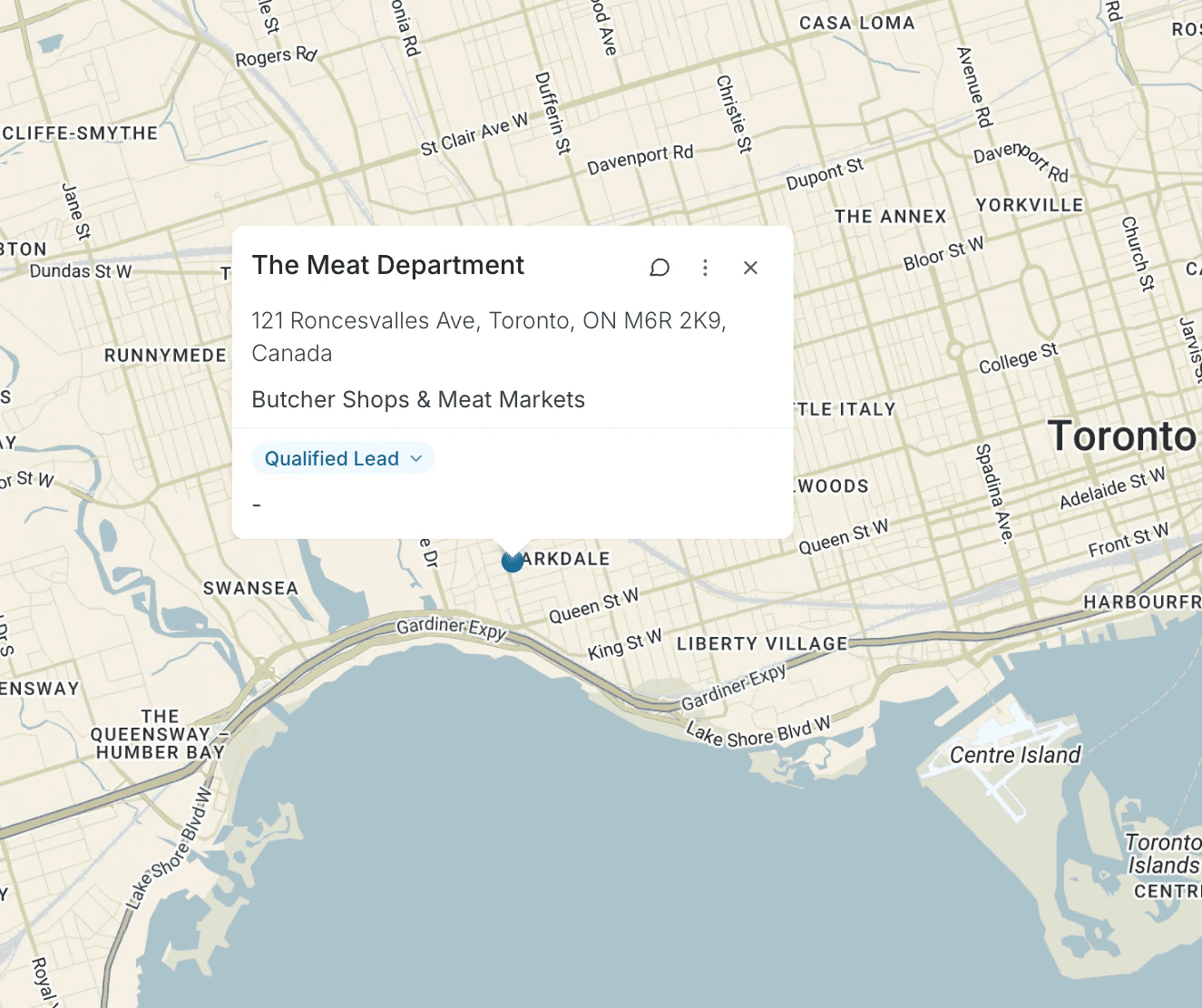
Task: Click the Spadina Ave street label
Action: pyautogui.click(x=994, y=494)
